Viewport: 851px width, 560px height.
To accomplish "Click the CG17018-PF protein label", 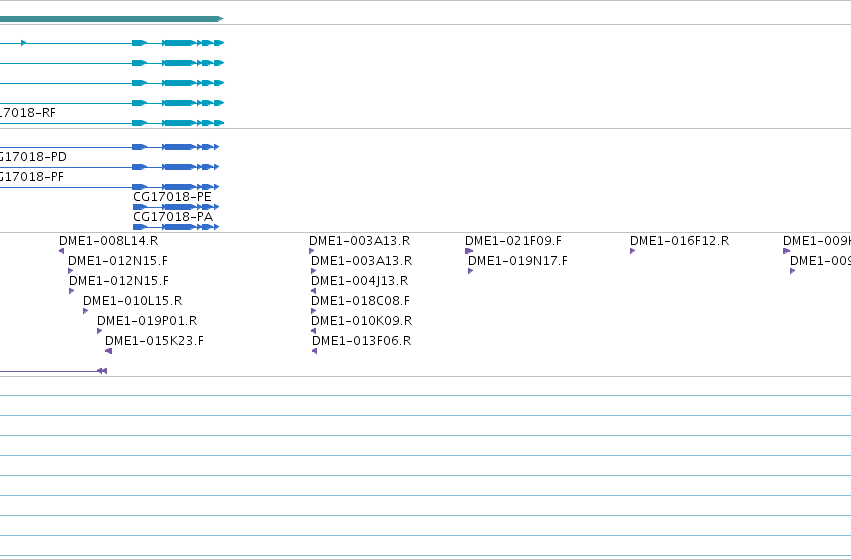I will (x=31, y=176).
